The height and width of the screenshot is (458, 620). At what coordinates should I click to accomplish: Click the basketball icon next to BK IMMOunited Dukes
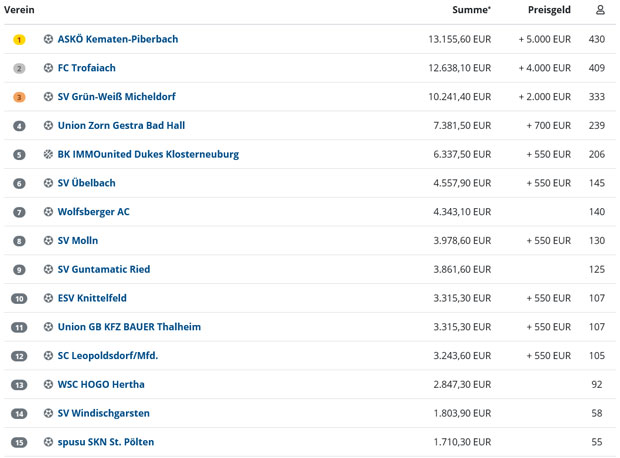48,154
